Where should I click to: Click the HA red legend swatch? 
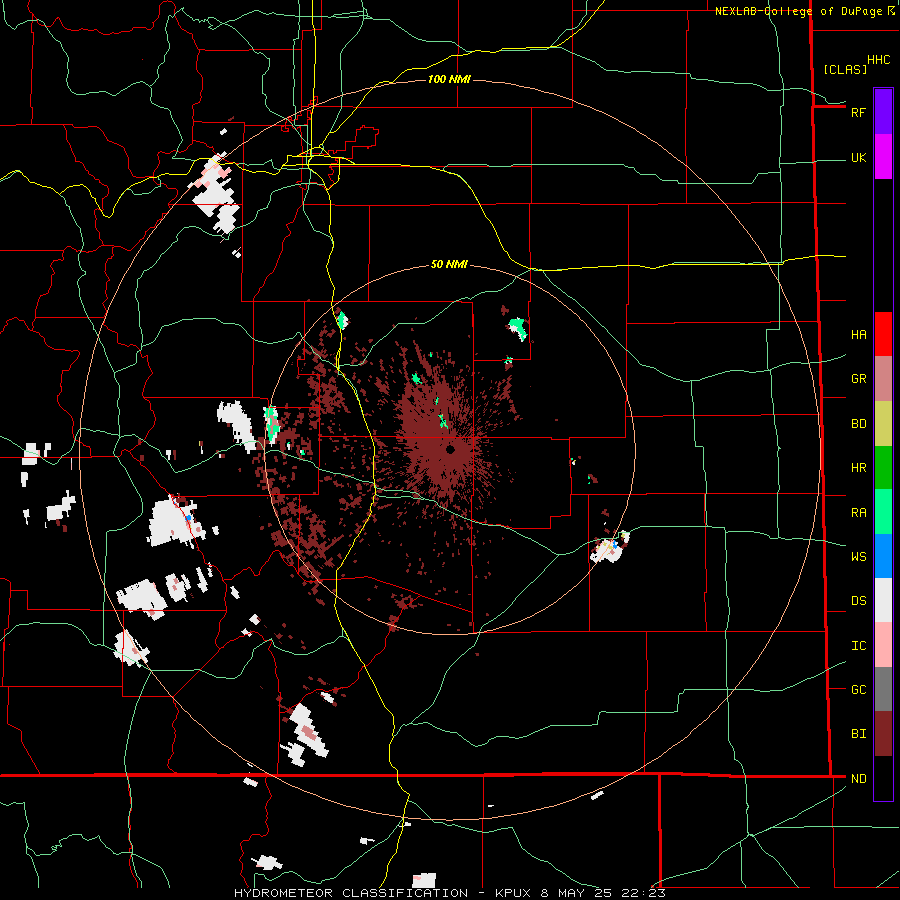(x=883, y=334)
